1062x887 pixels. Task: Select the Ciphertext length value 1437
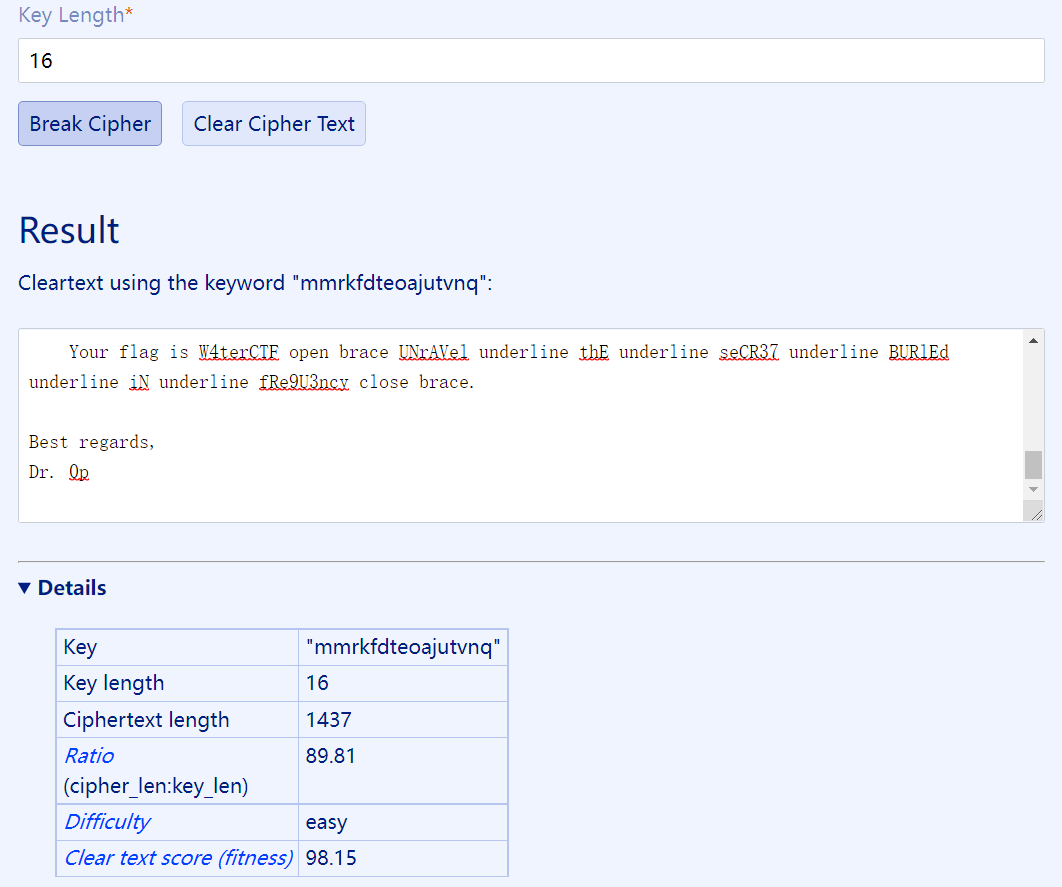click(x=329, y=720)
